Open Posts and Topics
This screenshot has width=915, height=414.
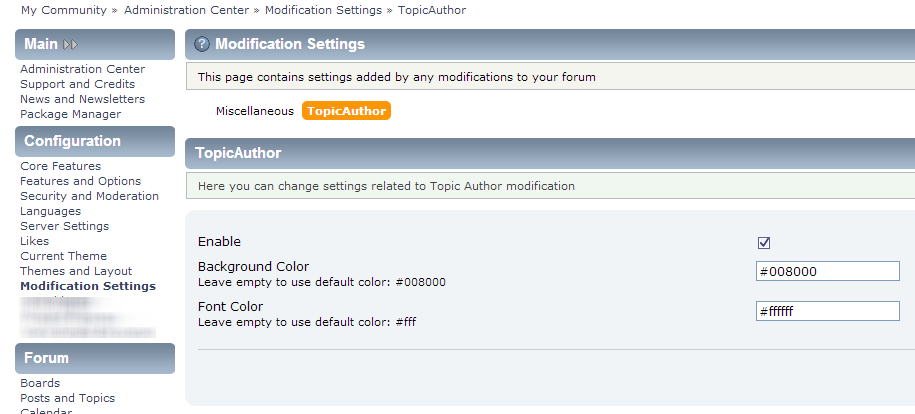(67, 398)
